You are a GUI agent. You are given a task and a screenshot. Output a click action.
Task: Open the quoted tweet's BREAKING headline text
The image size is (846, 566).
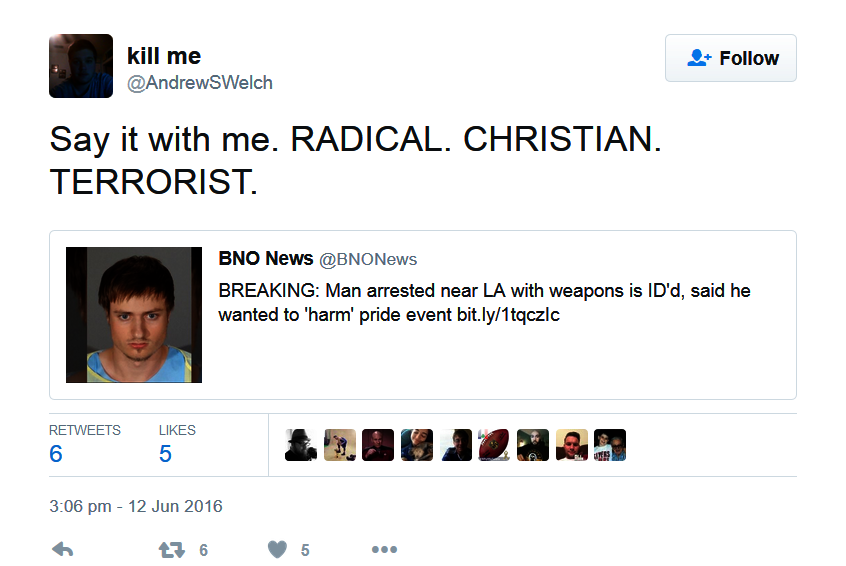pyautogui.click(x=484, y=302)
